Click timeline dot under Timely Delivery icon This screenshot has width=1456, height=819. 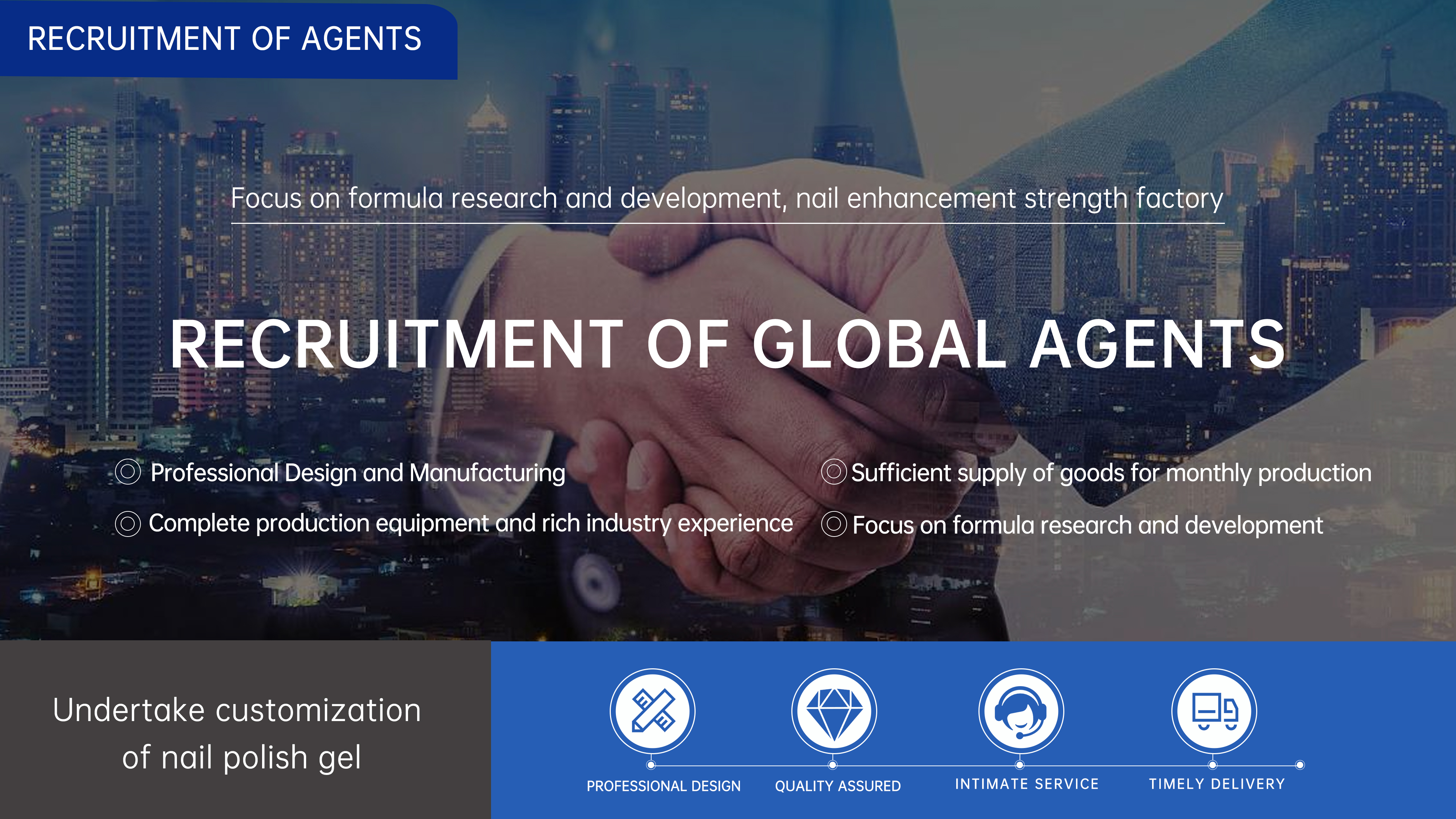pyautogui.click(x=1212, y=765)
